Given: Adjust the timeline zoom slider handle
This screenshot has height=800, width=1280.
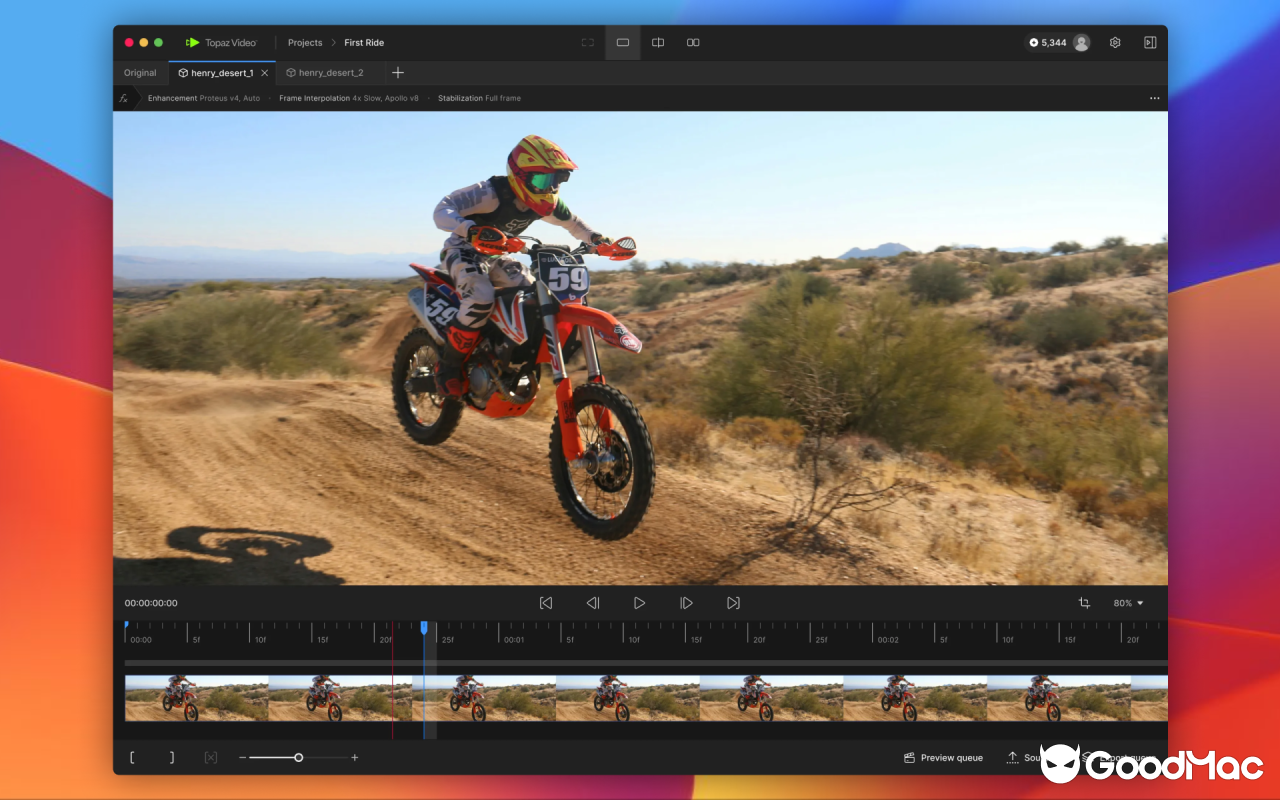Looking at the screenshot, I should click(x=298, y=757).
